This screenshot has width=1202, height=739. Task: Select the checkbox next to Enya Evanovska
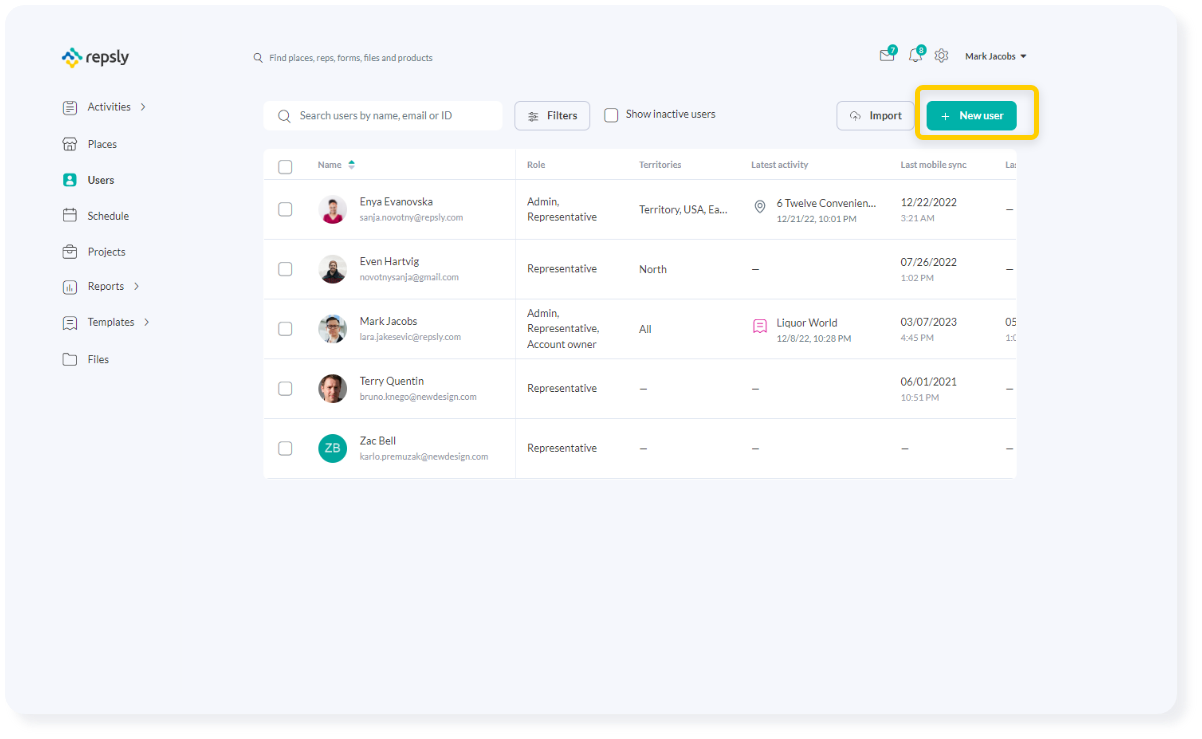pyautogui.click(x=285, y=209)
